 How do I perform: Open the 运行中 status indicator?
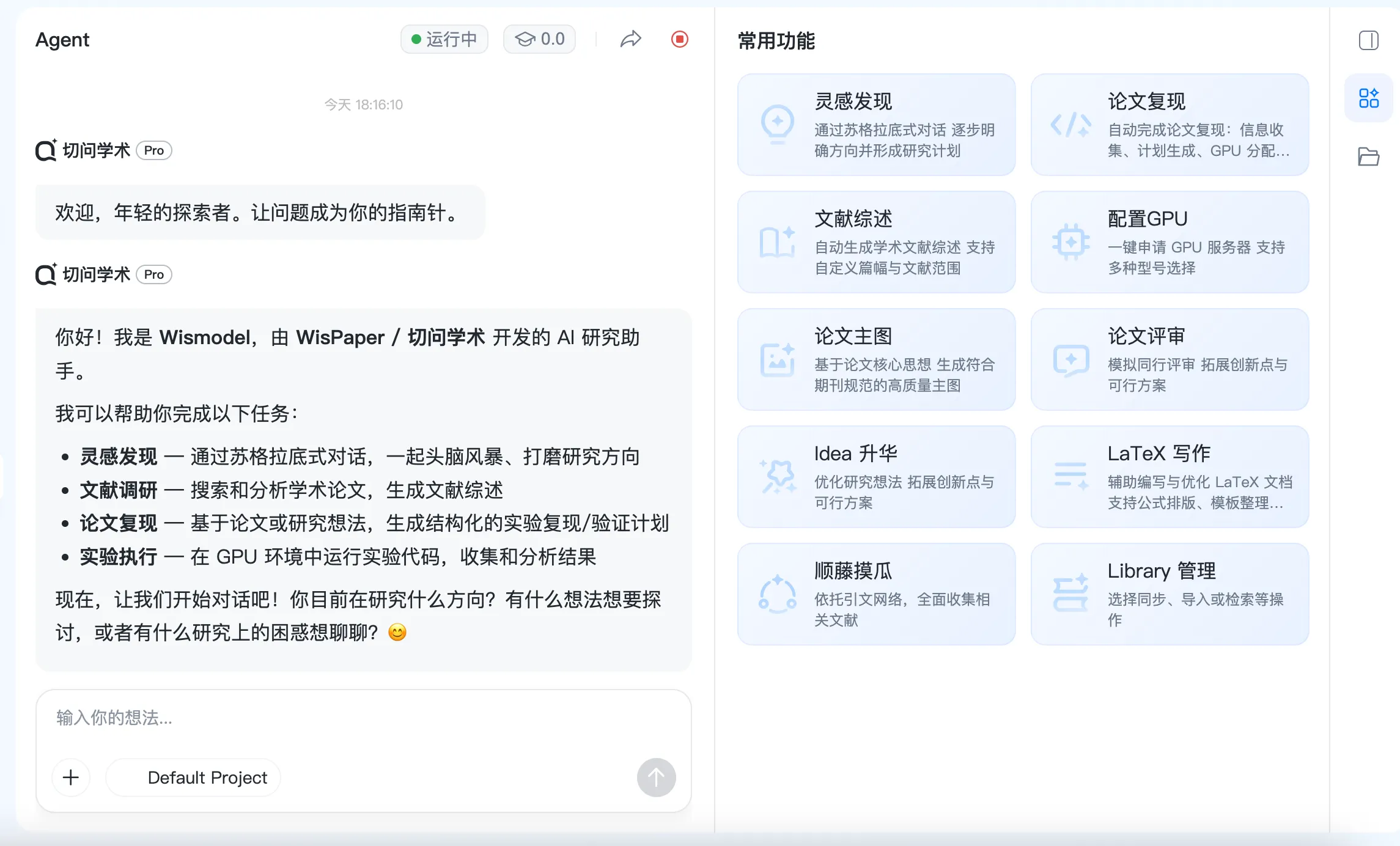[444, 39]
